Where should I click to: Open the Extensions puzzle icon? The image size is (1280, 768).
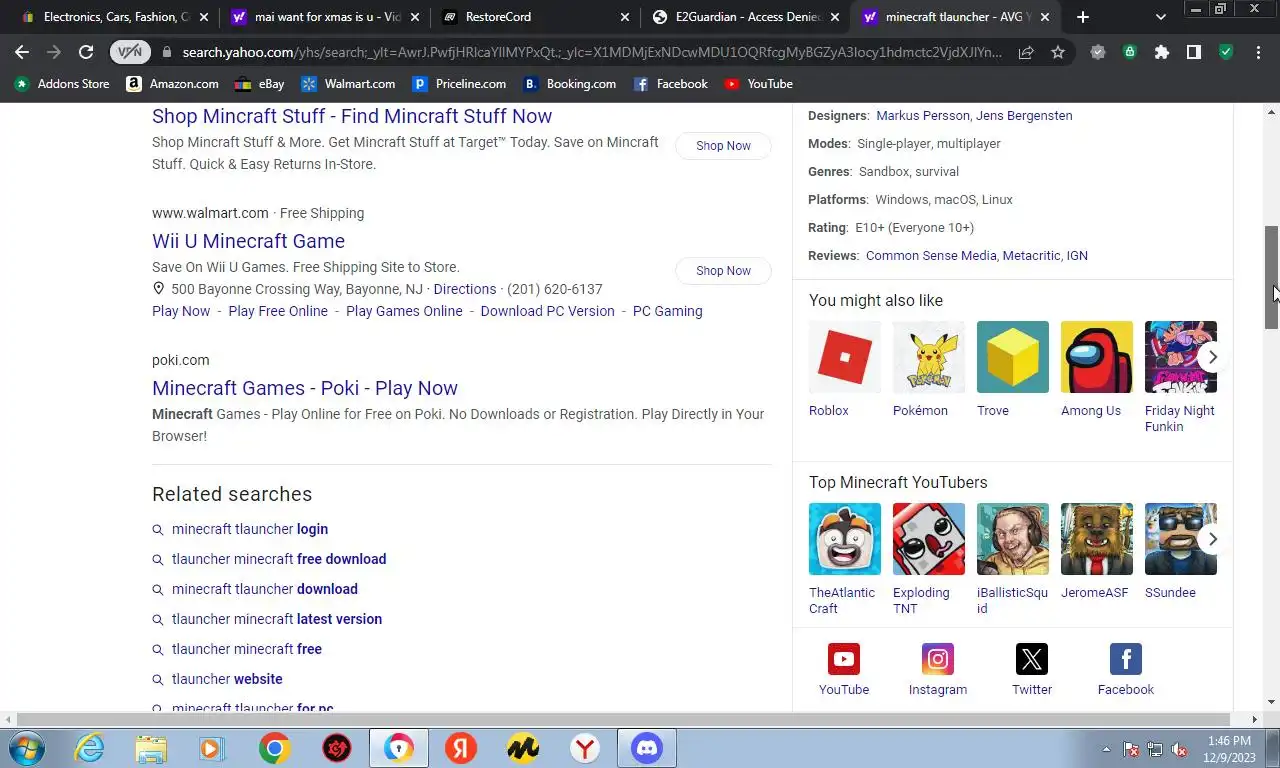coord(1161,52)
